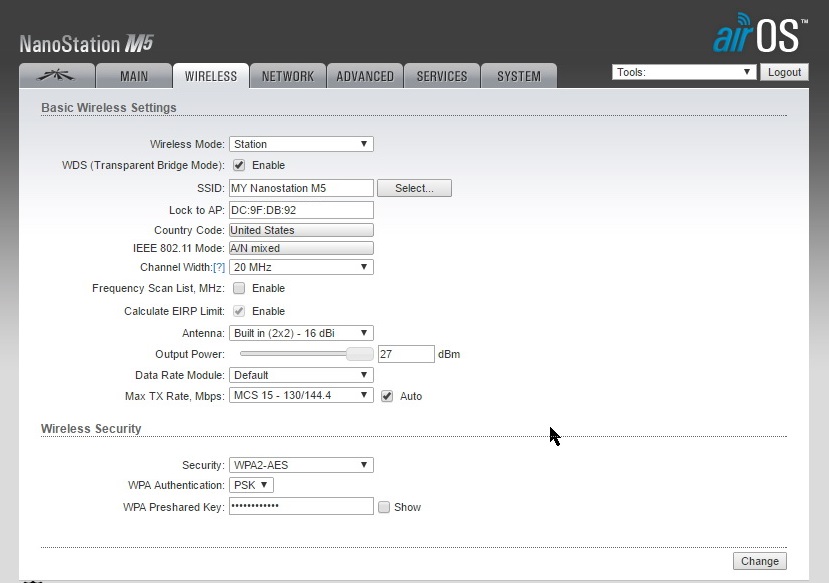Image resolution: width=829 pixels, height=583 pixels.
Task: Open the Max TX Rate dropdown
Action: point(301,395)
